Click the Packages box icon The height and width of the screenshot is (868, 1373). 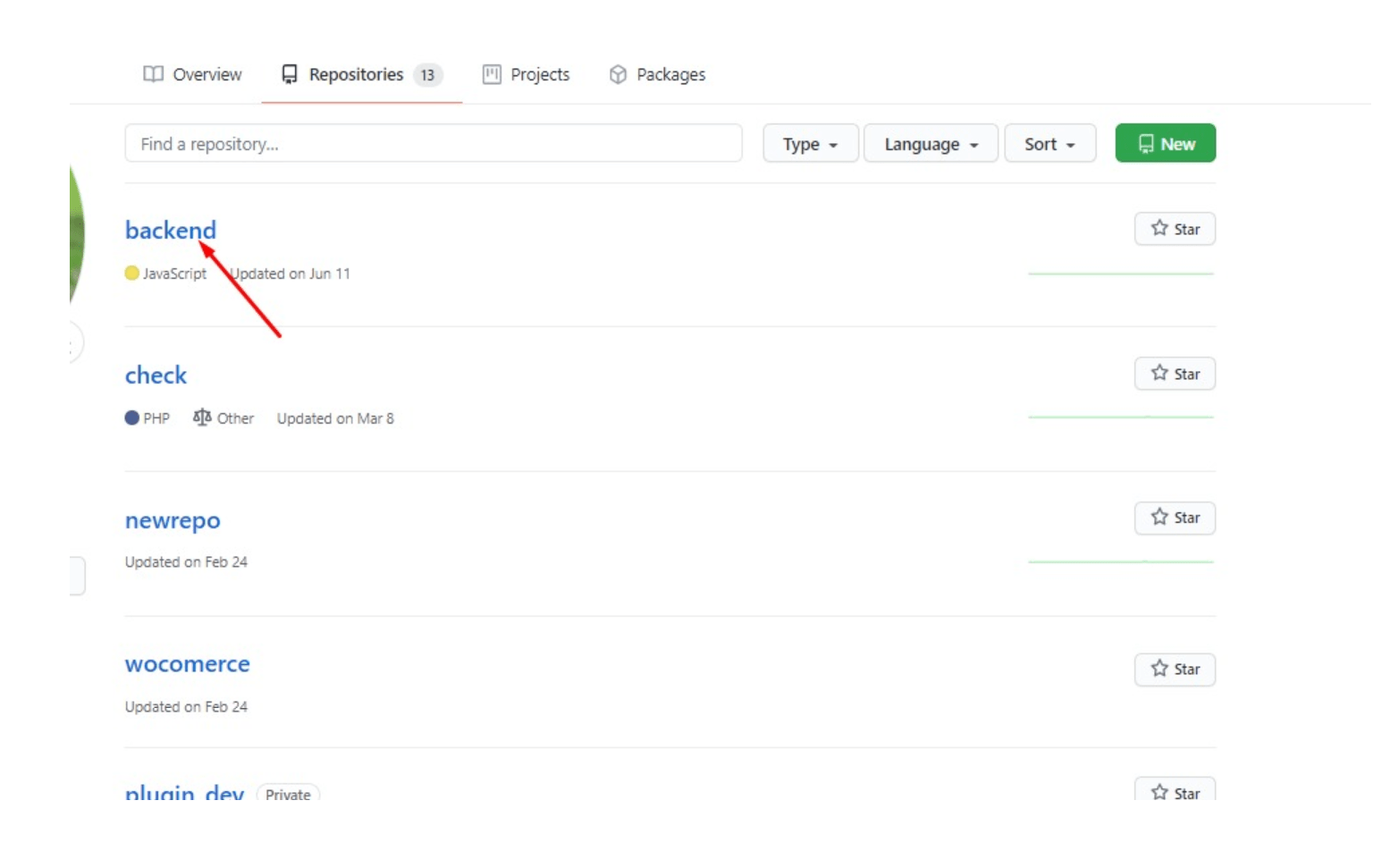click(618, 74)
